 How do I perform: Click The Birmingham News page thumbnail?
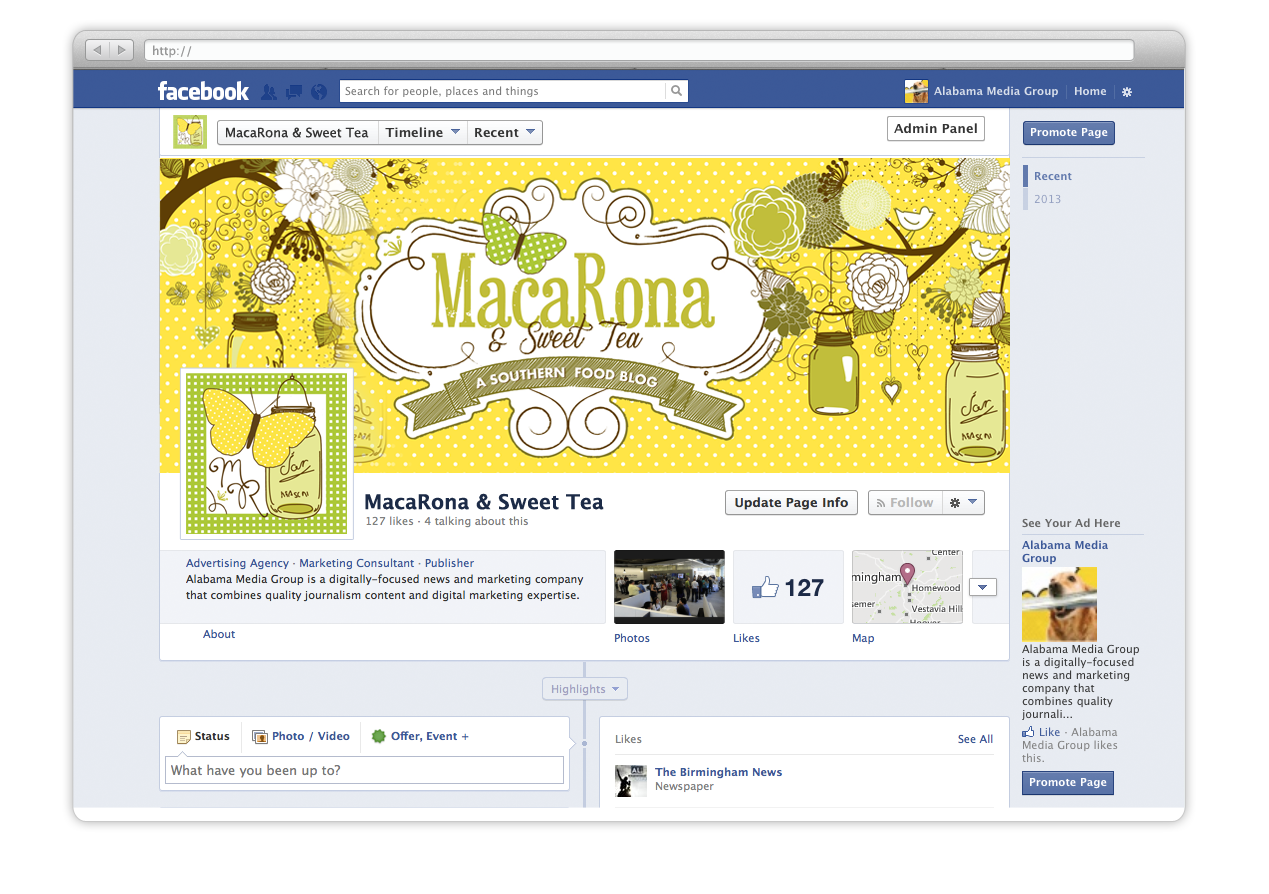tap(631, 780)
